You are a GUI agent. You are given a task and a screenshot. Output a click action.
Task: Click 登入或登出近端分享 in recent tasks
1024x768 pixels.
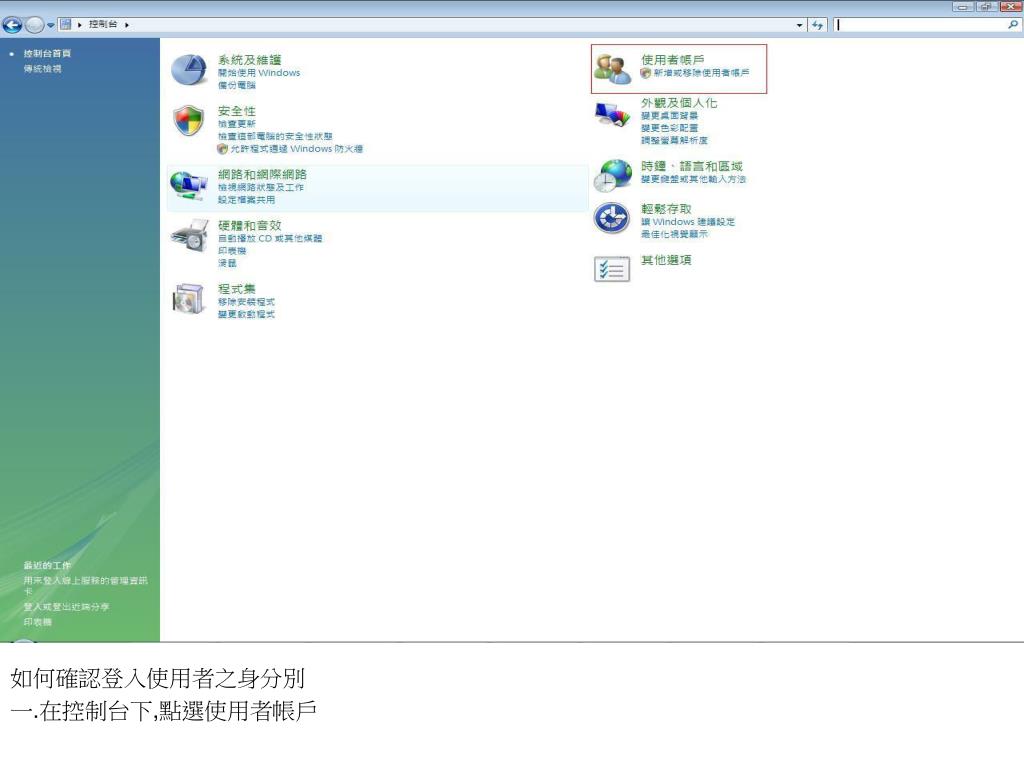pyautogui.click(x=66, y=607)
